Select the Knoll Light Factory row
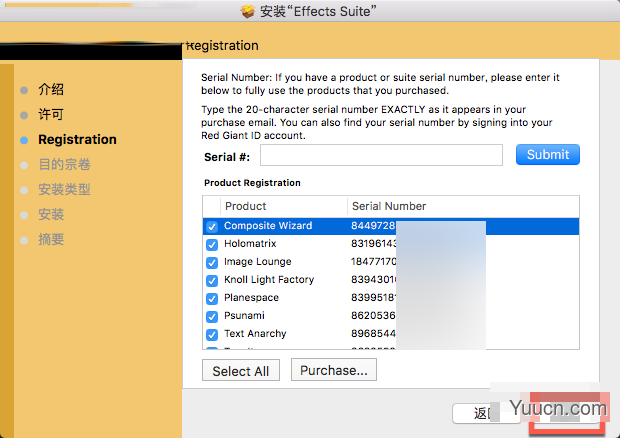The image size is (620, 438). [x=391, y=280]
